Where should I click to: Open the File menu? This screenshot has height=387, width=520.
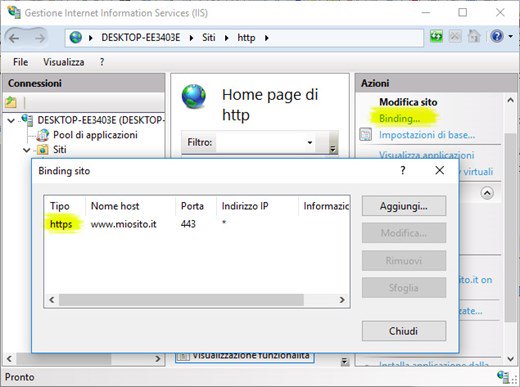pos(20,62)
